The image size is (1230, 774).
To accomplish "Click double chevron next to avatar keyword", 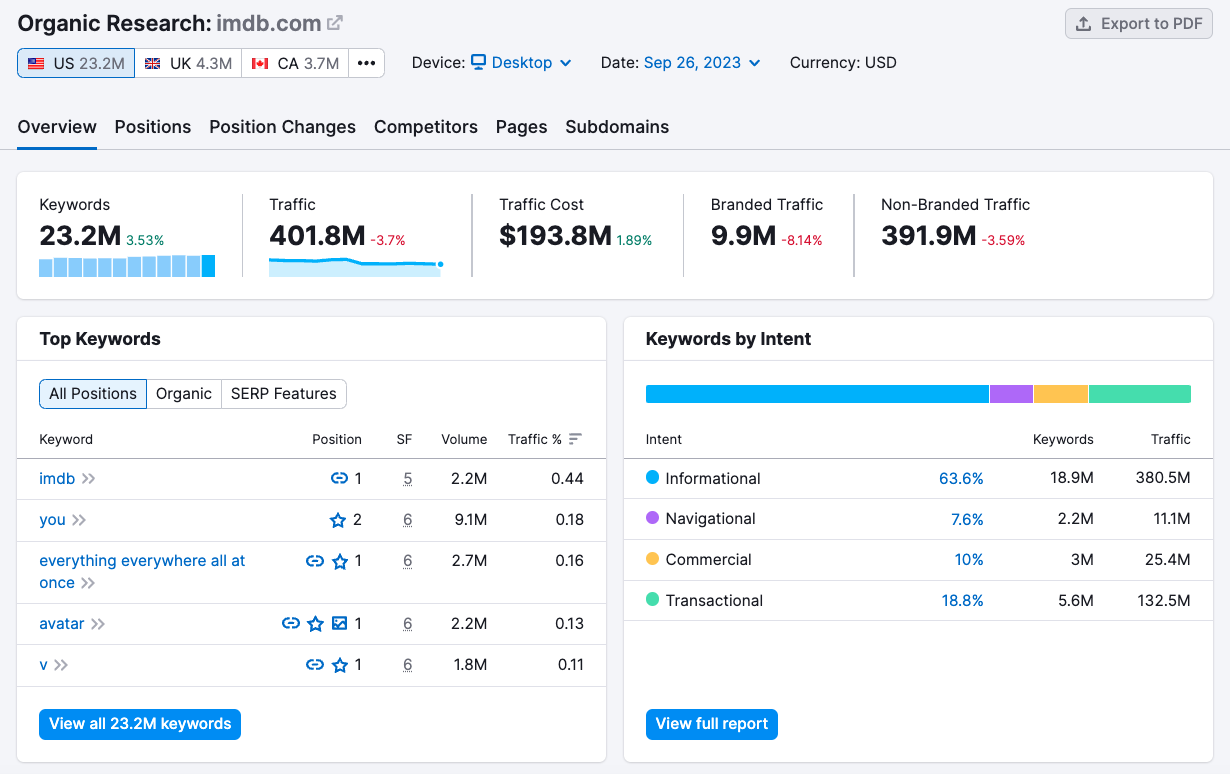I will coord(98,624).
